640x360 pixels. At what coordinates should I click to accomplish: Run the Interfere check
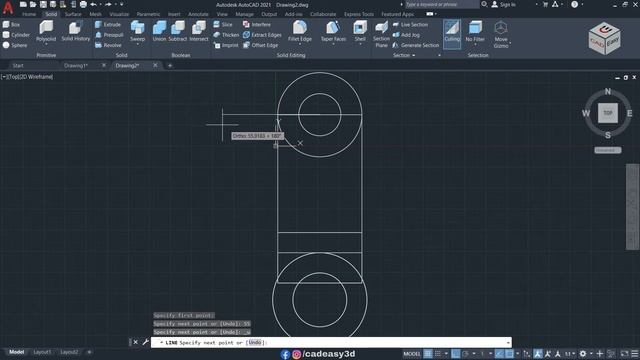(x=257, y=24)
